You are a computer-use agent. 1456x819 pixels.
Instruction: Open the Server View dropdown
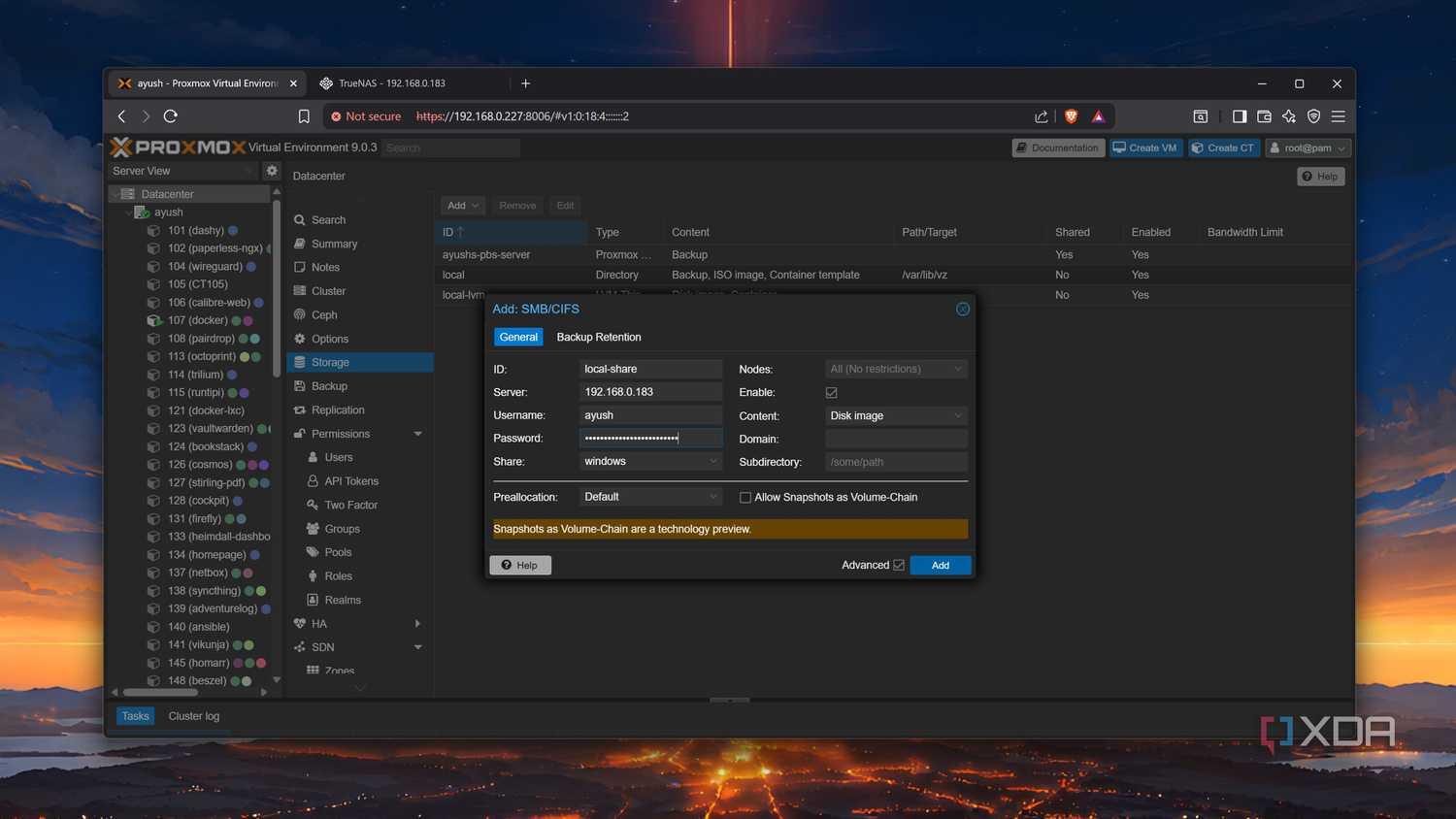click(183, 171)
